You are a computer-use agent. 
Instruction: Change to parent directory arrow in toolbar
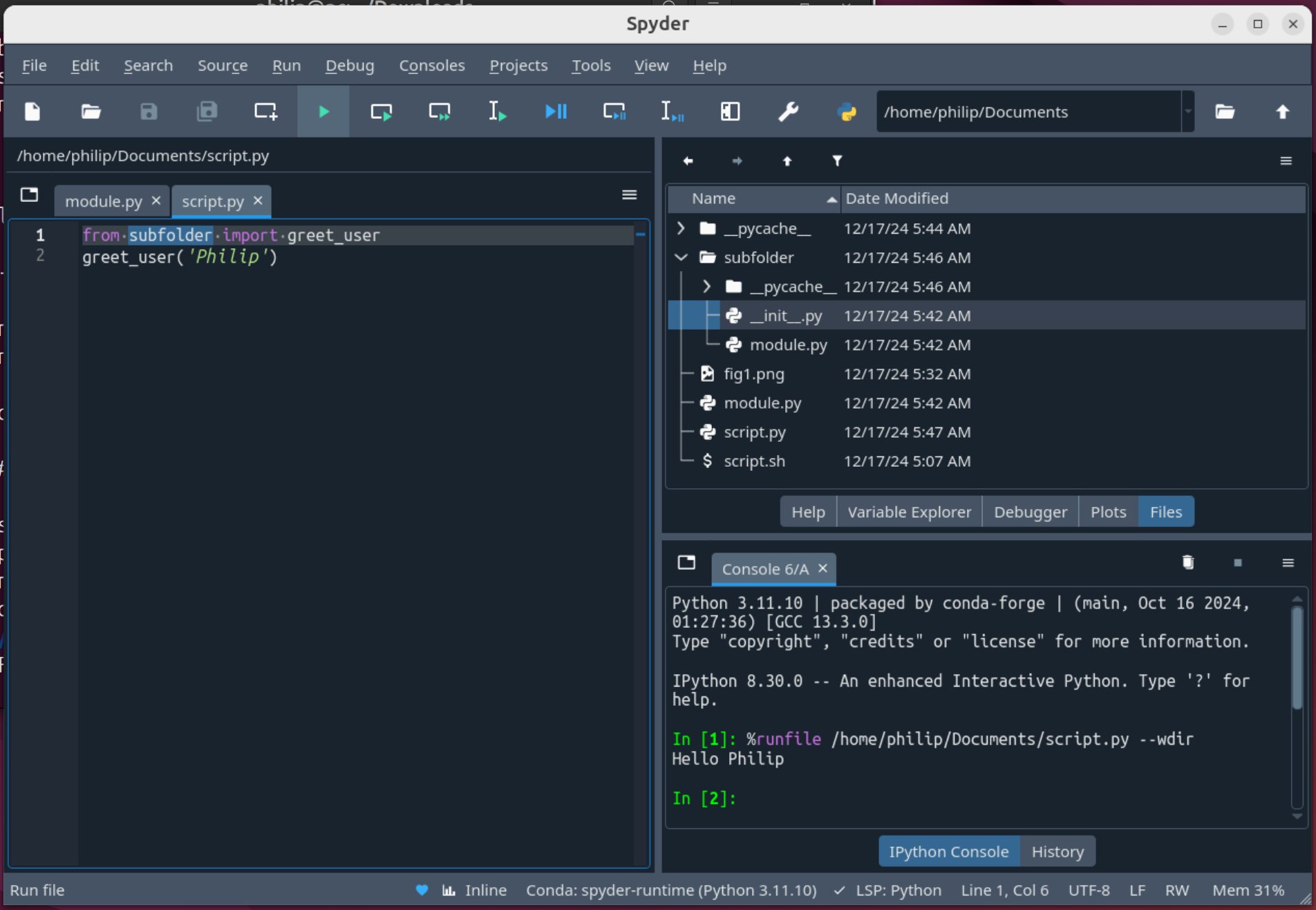click(x=1283, y=111)
